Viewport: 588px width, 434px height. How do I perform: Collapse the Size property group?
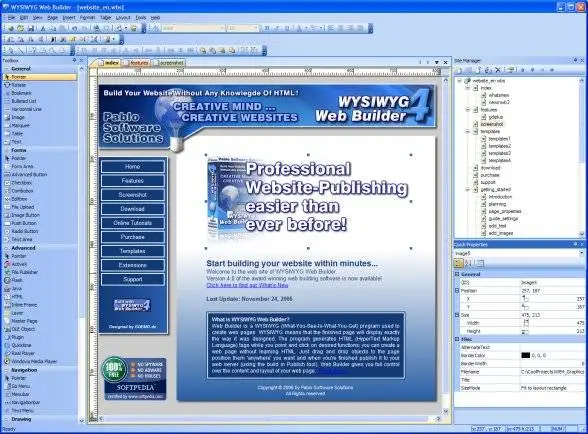(x=457, y=315)
